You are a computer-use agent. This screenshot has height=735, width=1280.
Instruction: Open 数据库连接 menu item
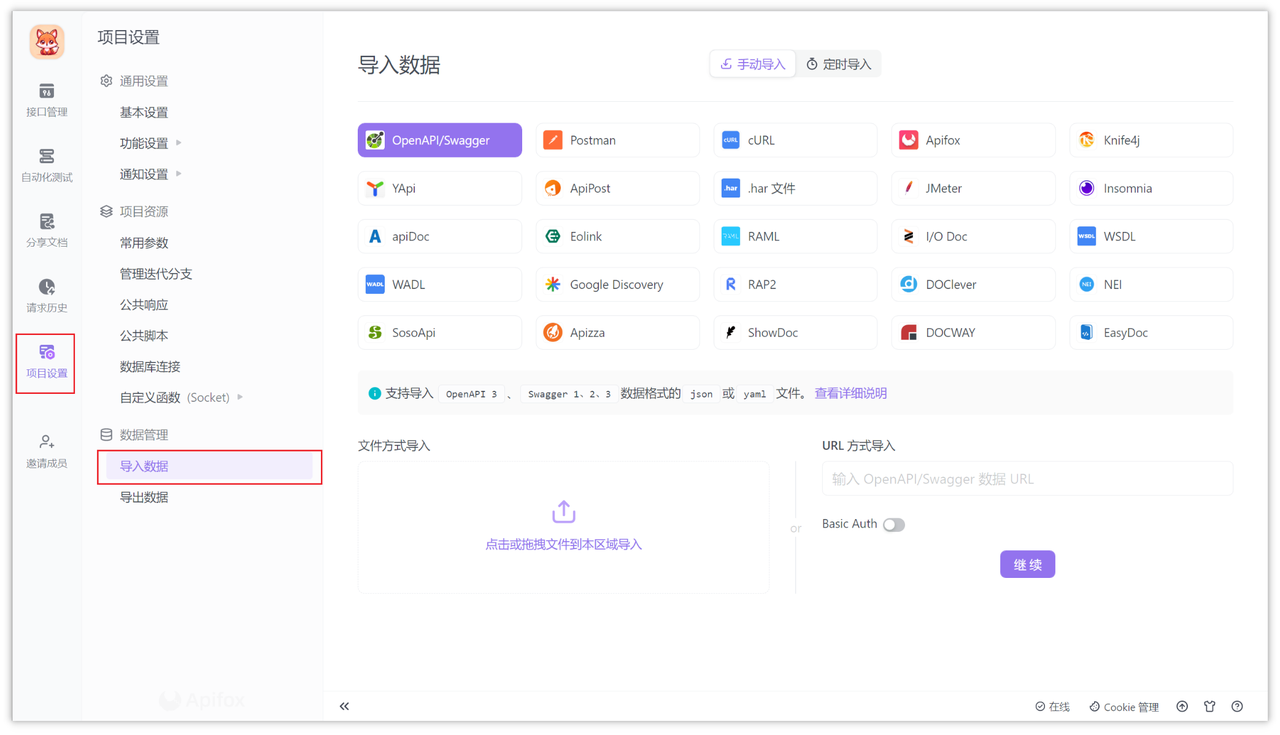[x=150, y=367]
